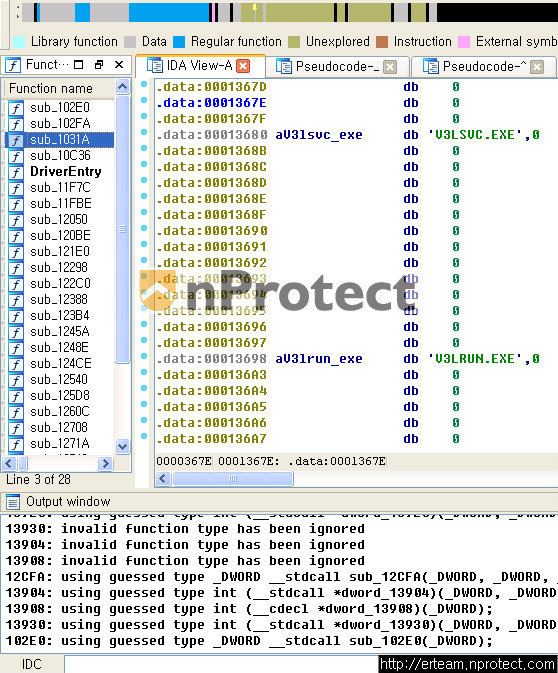Close the IDA View-A tab
Screen dimensions: 558x673
(x=243, y=66)
